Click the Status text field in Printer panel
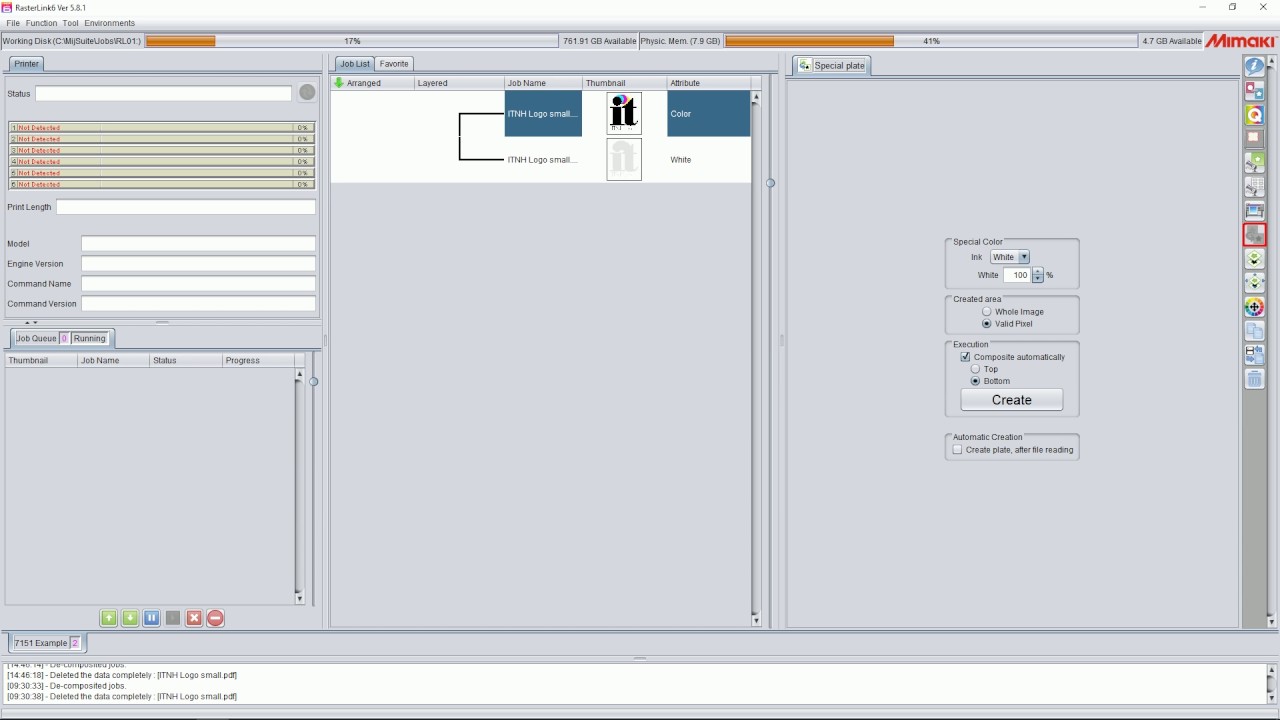This screenshot has width=1280, height=720. tap(163, 93)
